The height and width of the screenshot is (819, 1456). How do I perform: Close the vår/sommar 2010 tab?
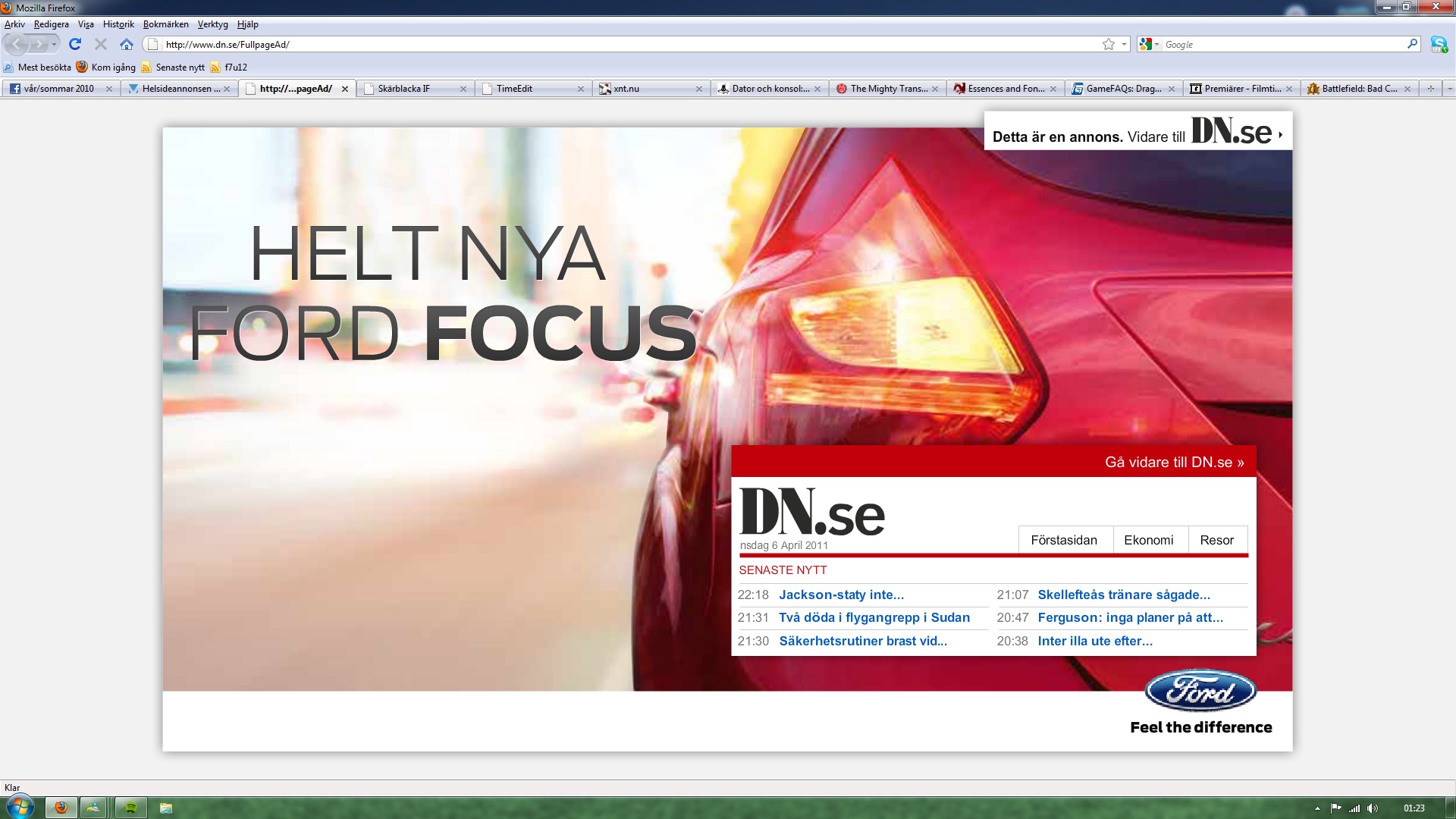[x=109, y=89]
